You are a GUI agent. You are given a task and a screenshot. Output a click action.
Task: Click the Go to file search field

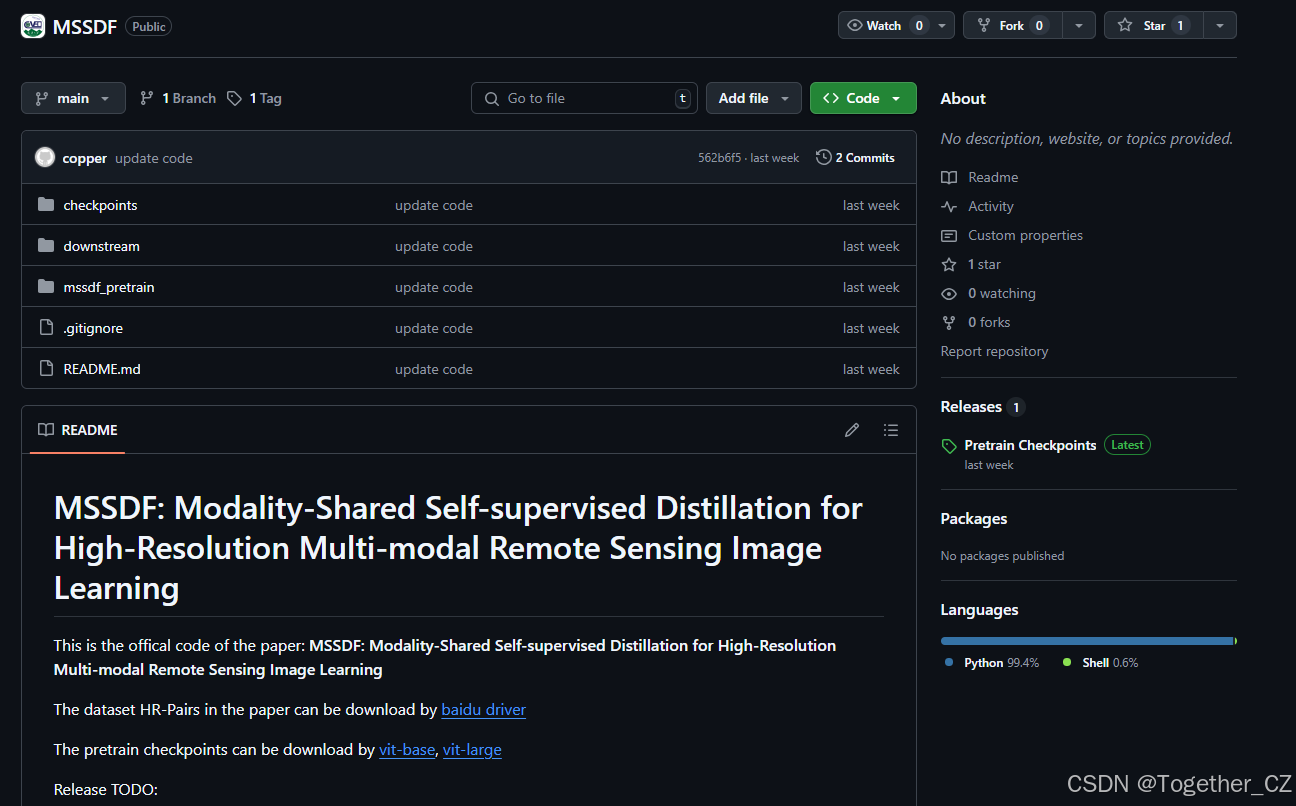point(584,98)
